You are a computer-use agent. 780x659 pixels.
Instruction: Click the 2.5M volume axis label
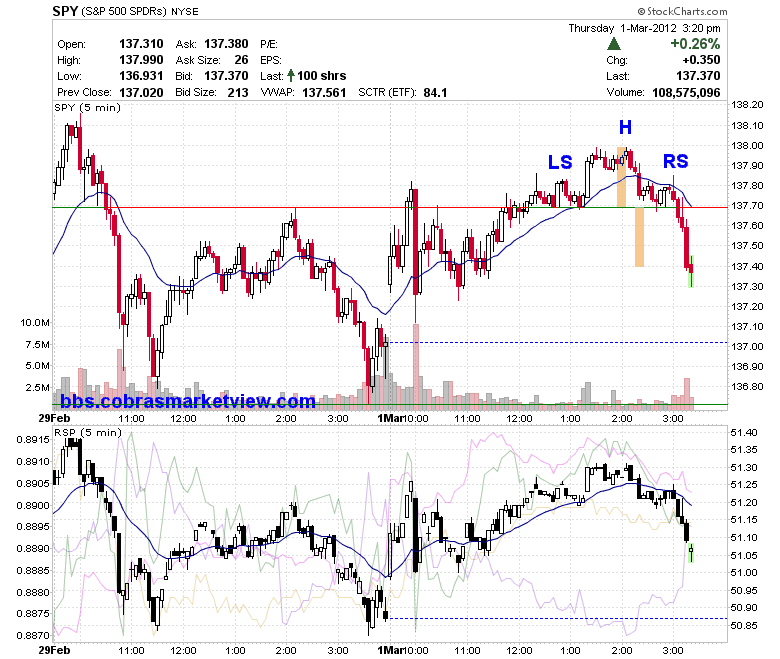pos(38,387)
